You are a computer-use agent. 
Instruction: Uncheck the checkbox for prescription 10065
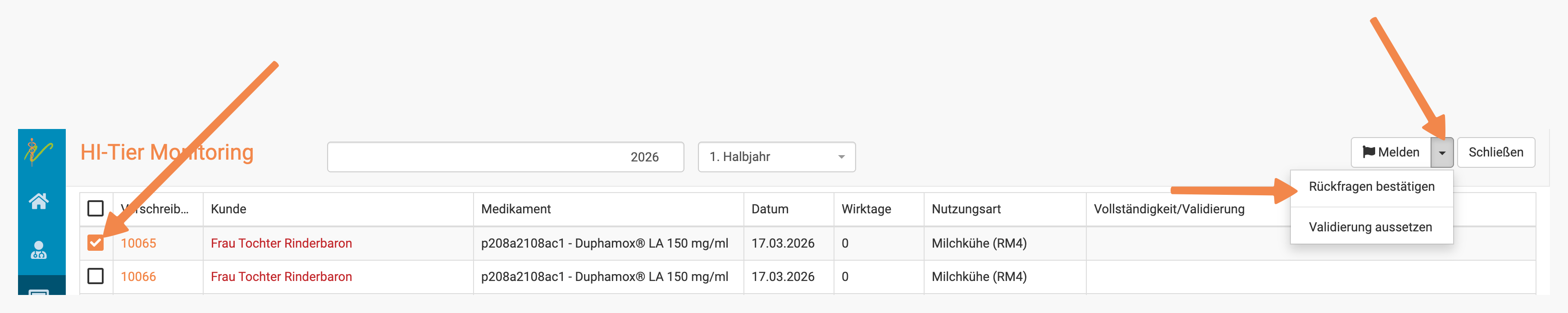[96, 243]
